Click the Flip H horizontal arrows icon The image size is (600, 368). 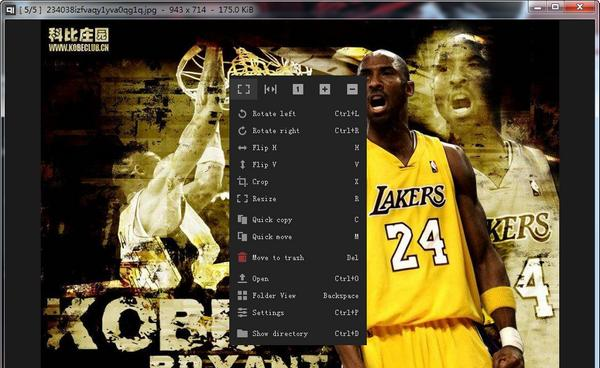point(242,148)
